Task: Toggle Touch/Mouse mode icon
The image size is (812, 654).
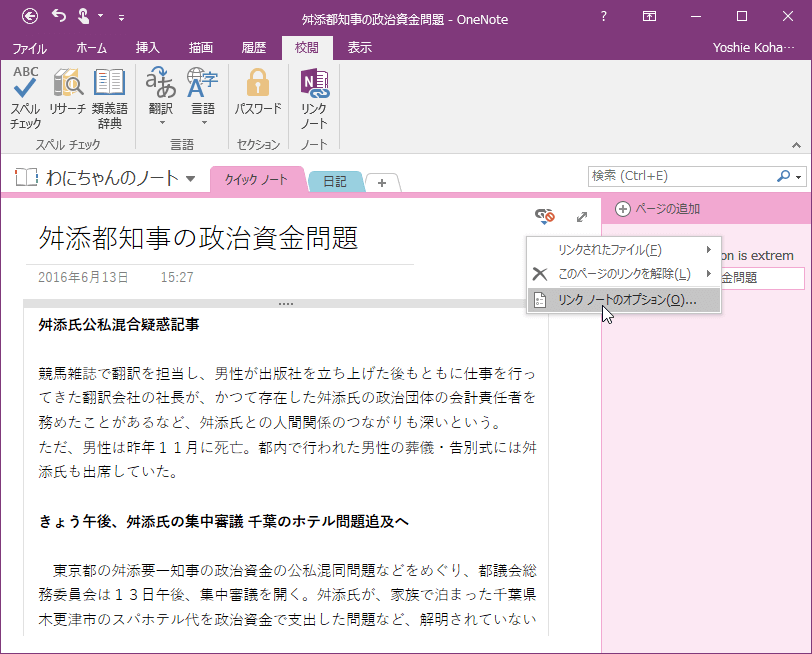Action: pos(83,17)
